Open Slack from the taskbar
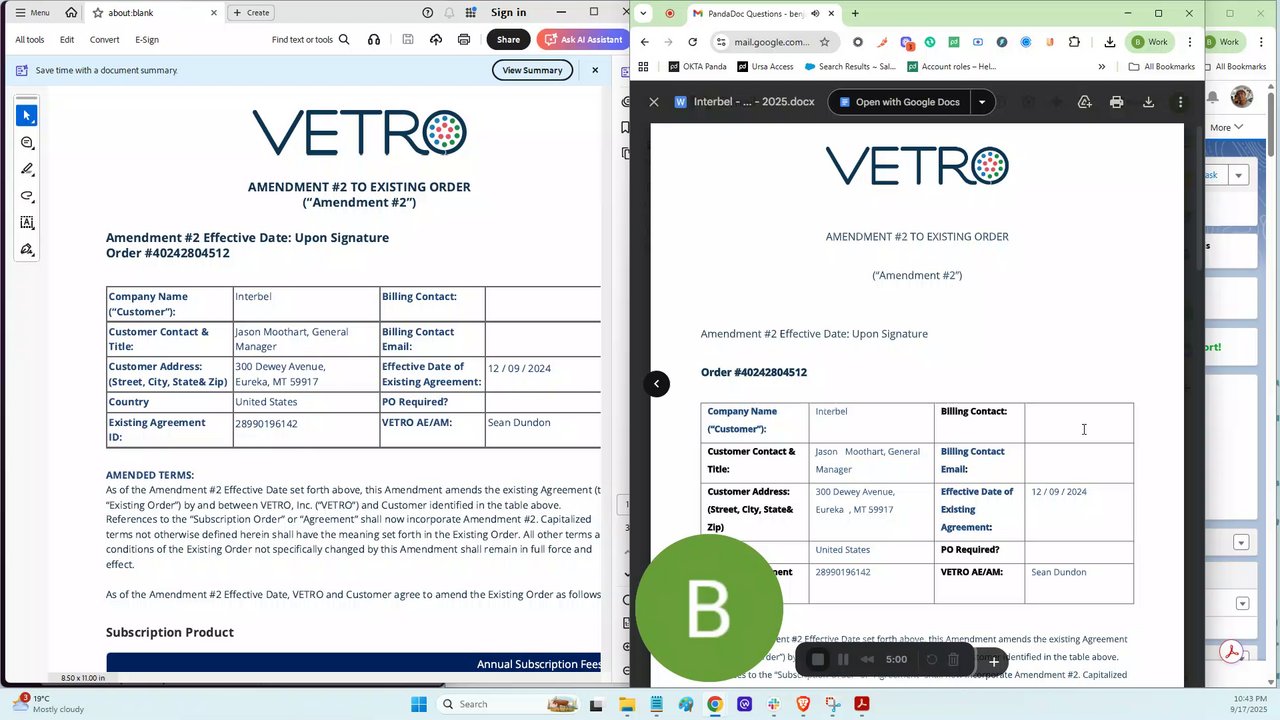 [774, 704]
